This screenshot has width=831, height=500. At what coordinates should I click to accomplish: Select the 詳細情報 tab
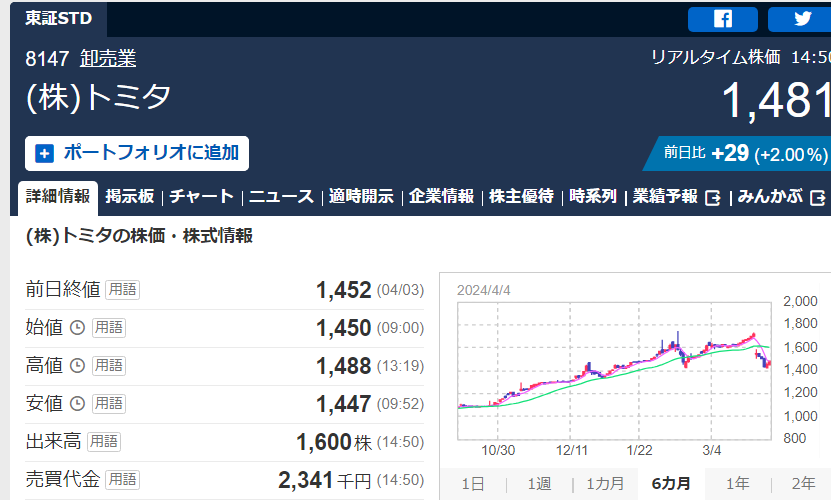[x=58, y=197]
